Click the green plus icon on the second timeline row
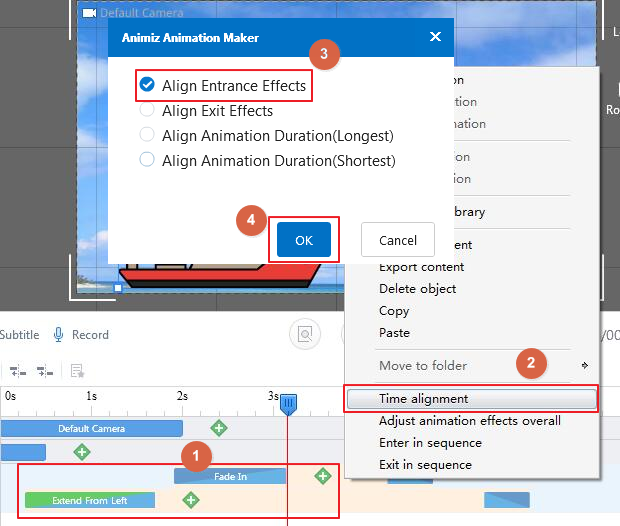Viewport: 620px width, 526px height. click(x=82, y=452)
